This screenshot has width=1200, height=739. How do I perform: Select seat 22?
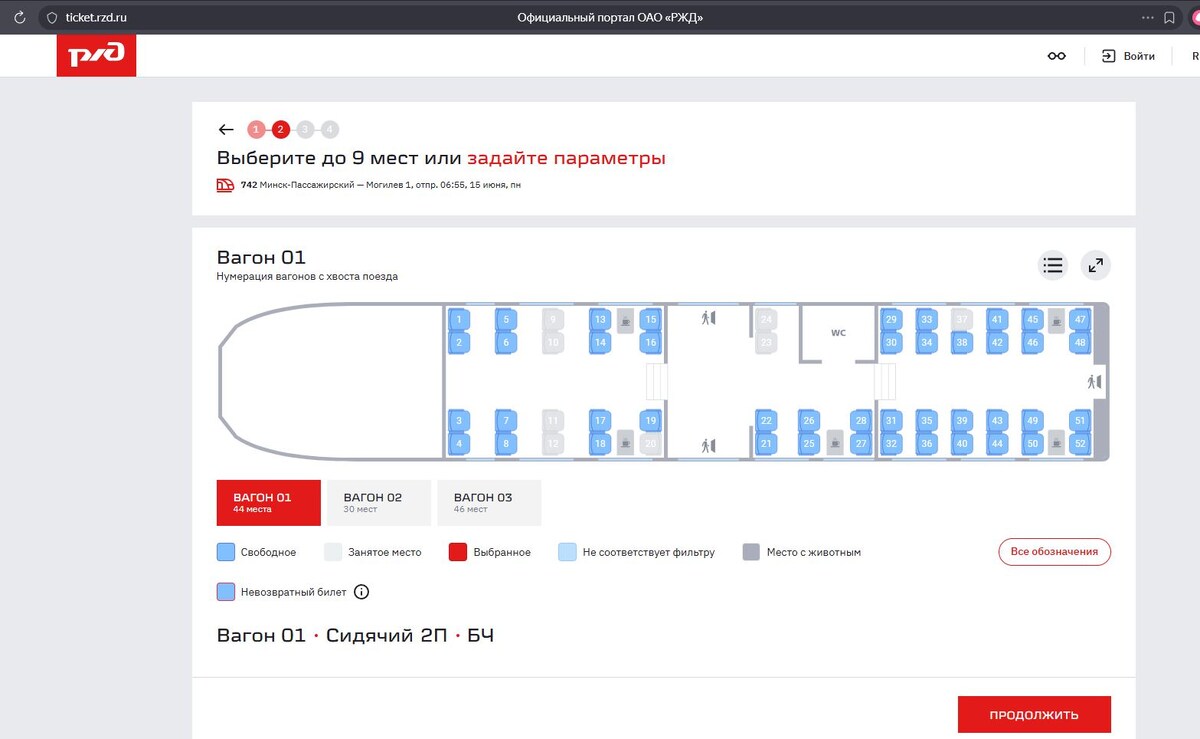(x=766, y=421)
